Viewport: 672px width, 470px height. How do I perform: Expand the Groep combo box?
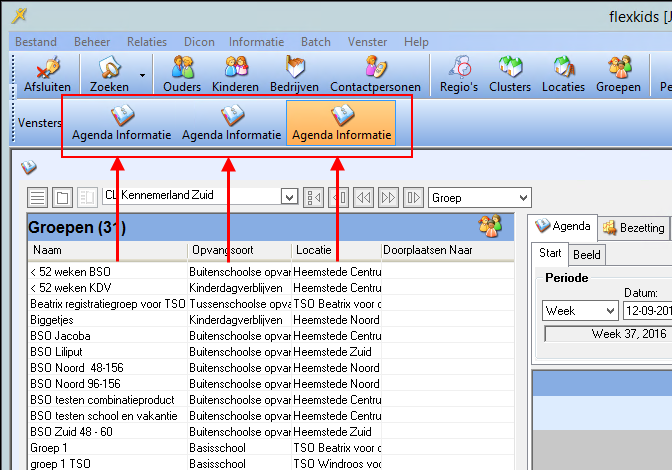(x=520, y=198)
